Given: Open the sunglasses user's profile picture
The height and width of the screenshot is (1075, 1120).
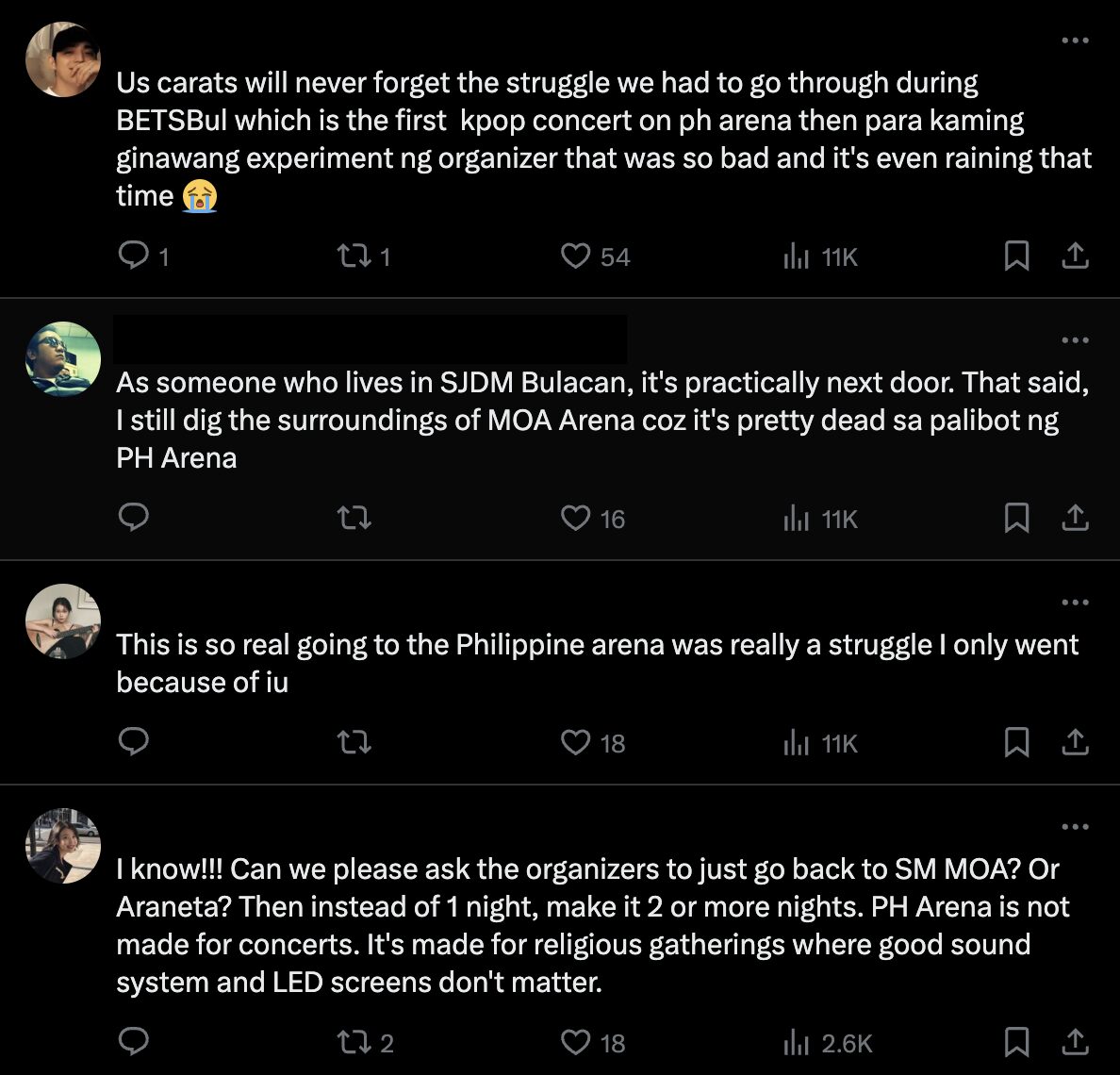Looking at the screenshot, I should [x=63, y=359].
